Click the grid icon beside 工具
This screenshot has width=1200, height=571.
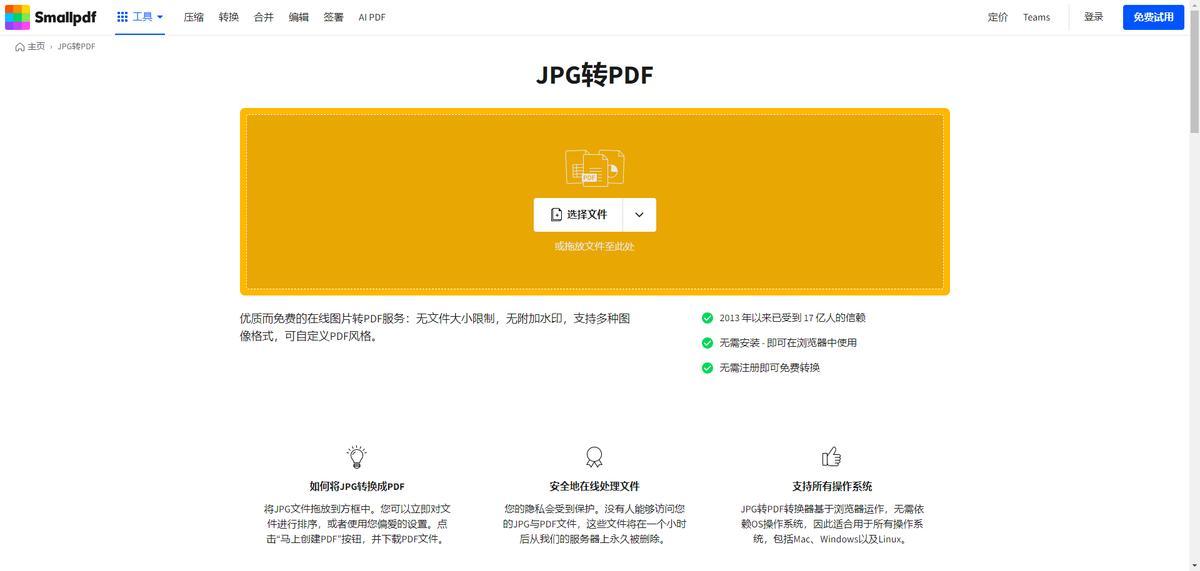[x=122, y=17]
